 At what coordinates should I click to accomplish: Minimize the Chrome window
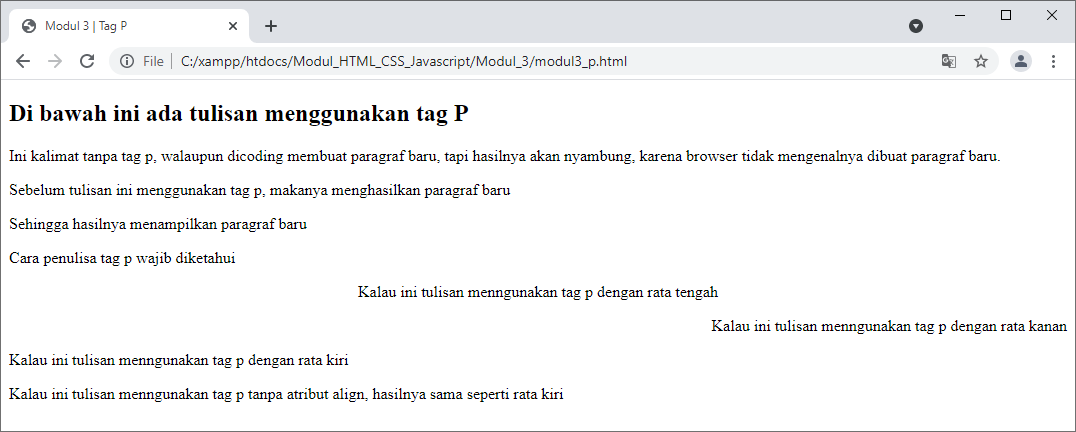(x=960, y=15)
